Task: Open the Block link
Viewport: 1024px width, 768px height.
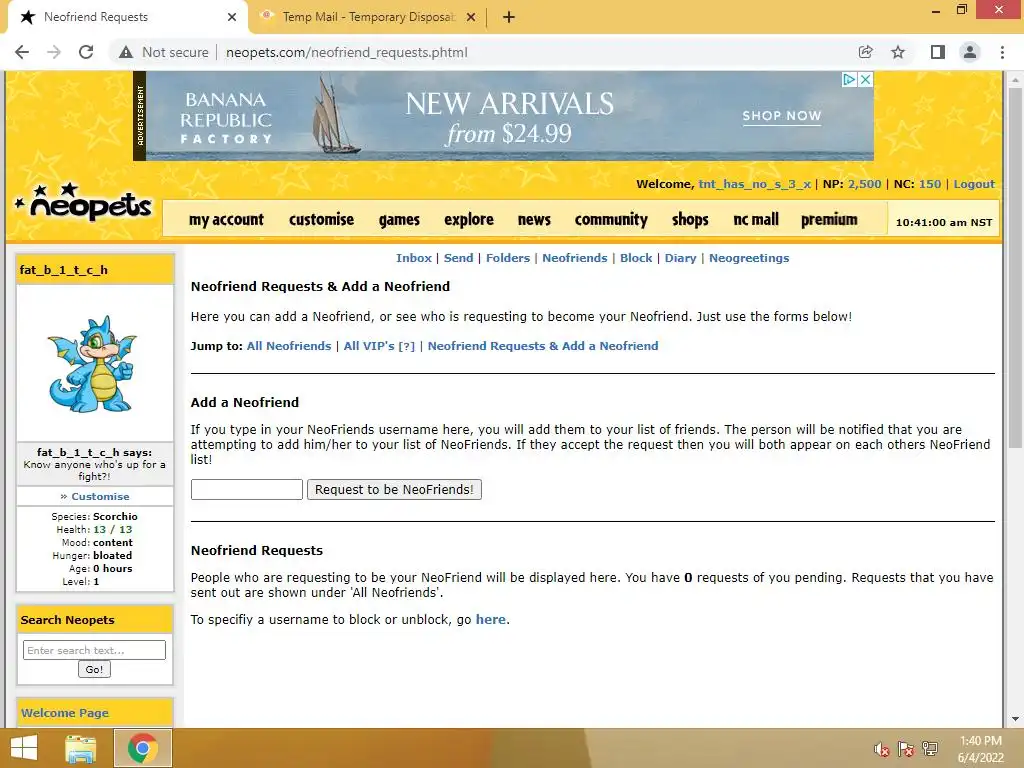Action: click(636, 258)
